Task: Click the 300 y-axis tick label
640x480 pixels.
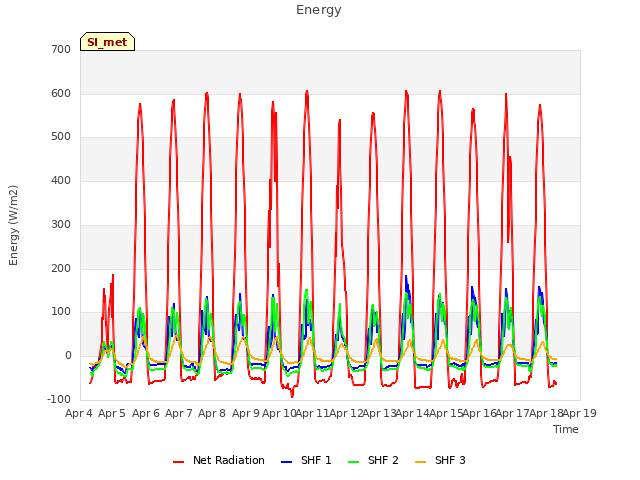Action: pos(61,224)
